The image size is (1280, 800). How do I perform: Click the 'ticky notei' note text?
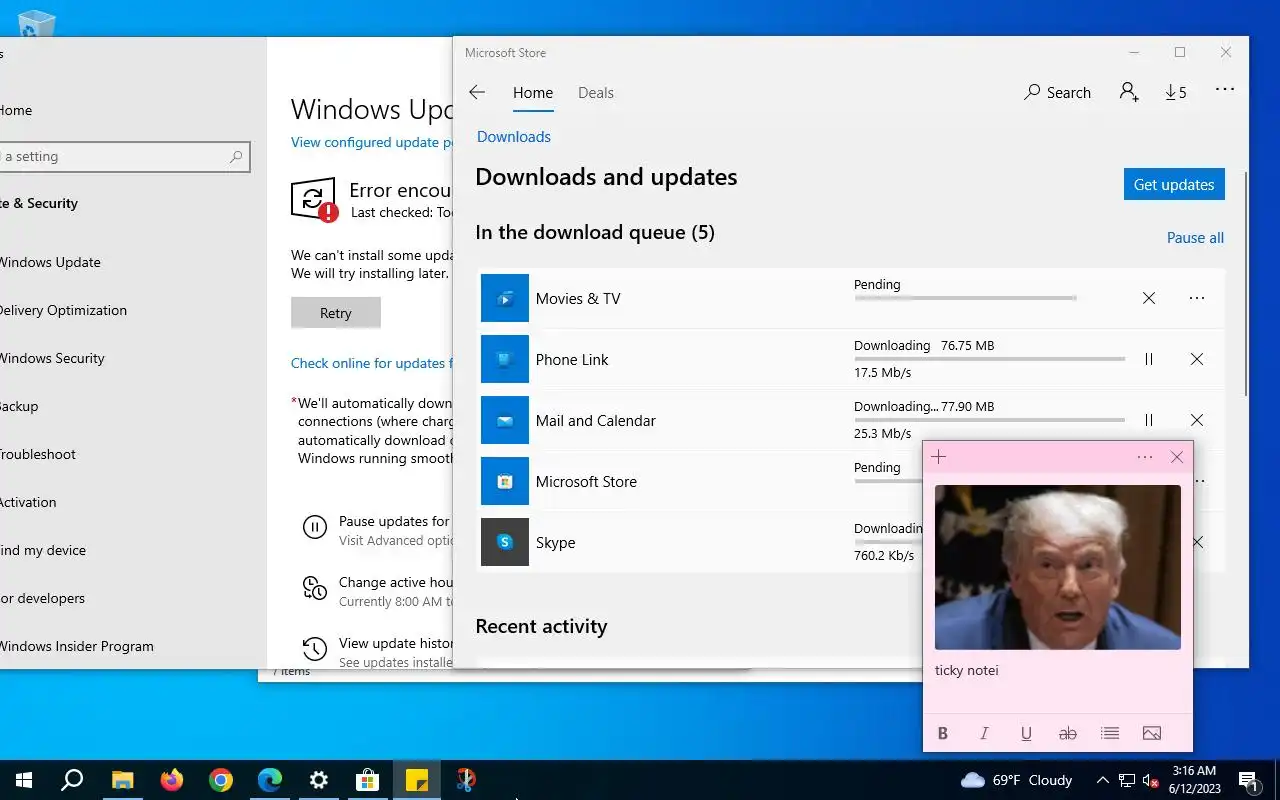point(967,670)
